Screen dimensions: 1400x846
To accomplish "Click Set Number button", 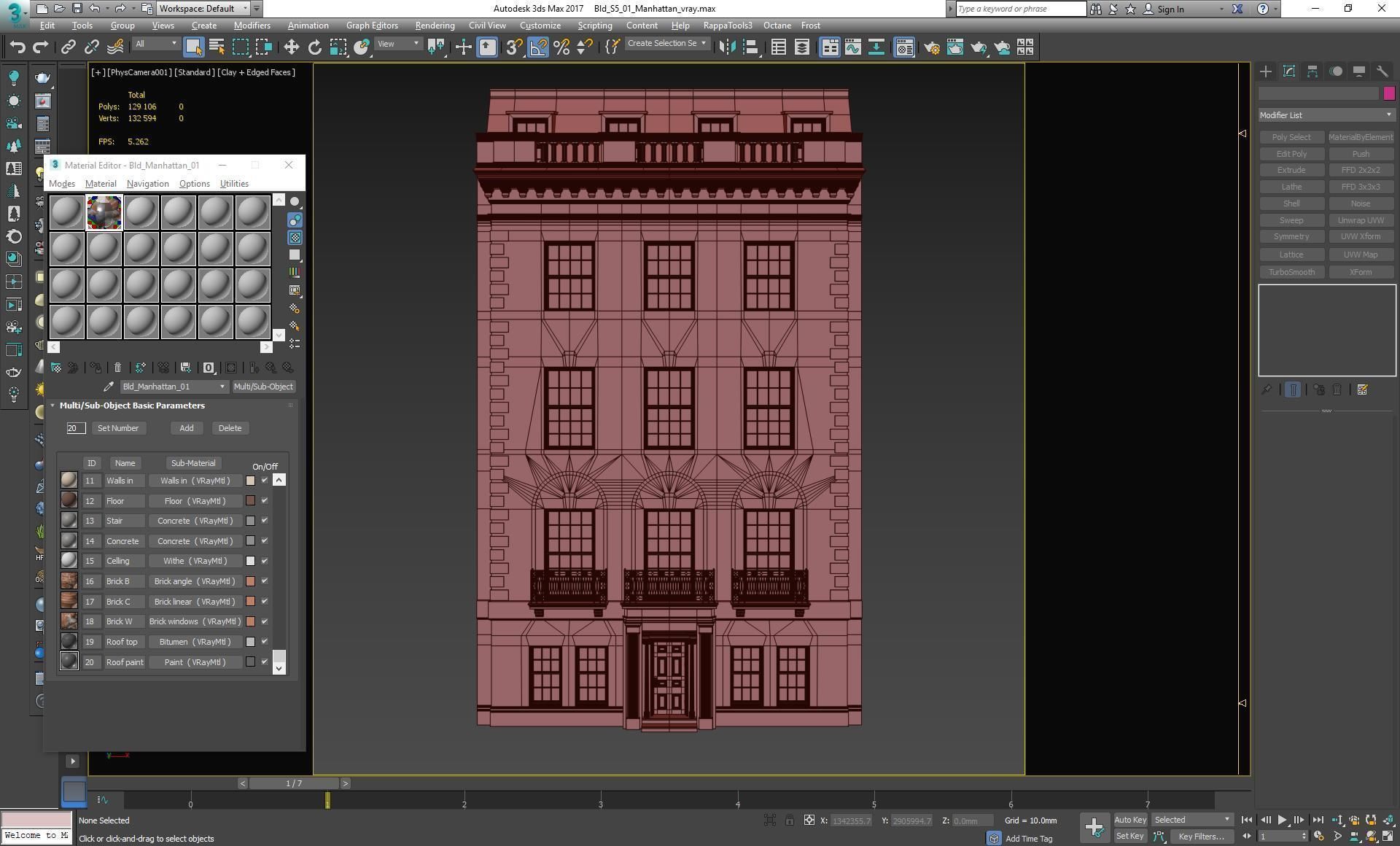I will click(x=118, y=428).
